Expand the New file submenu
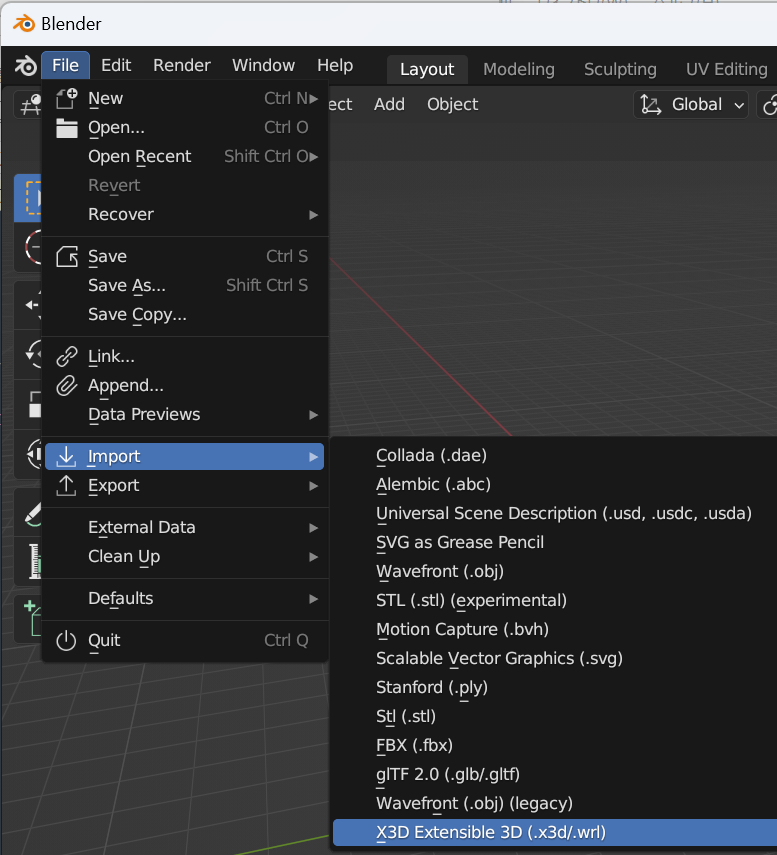Screen dimensions: 777x855 [x=185, y=99]
